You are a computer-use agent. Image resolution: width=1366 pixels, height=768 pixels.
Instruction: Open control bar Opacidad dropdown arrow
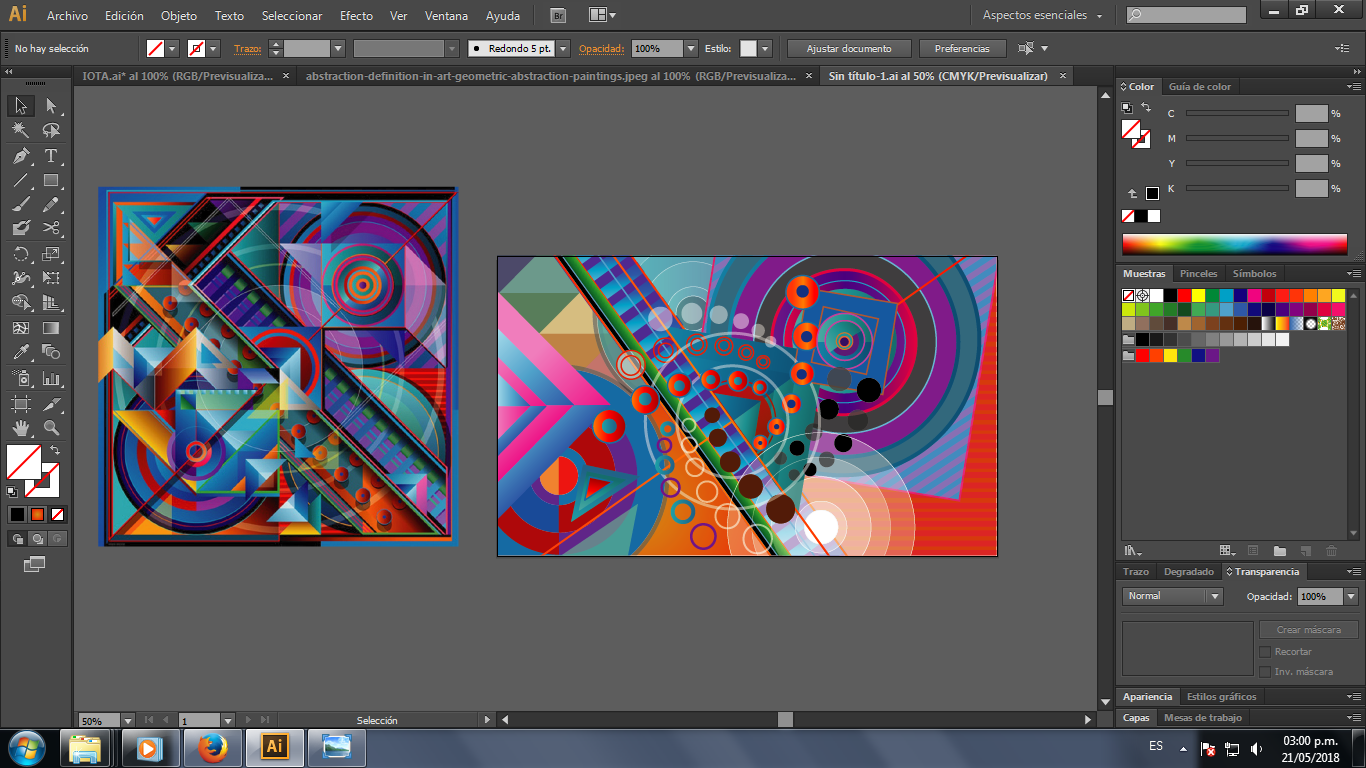(691, 48)
